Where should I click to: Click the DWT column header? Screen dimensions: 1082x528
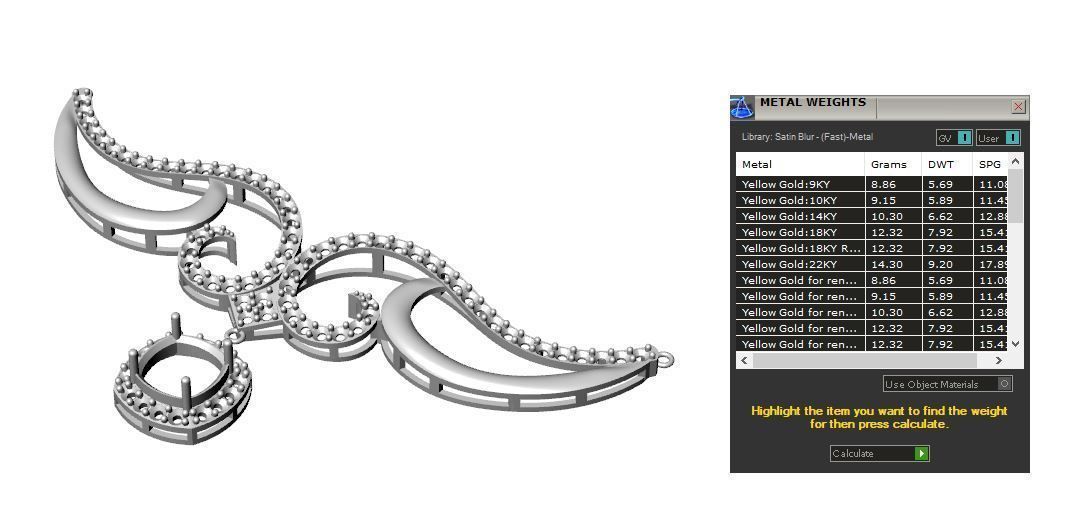coord(947,164)
